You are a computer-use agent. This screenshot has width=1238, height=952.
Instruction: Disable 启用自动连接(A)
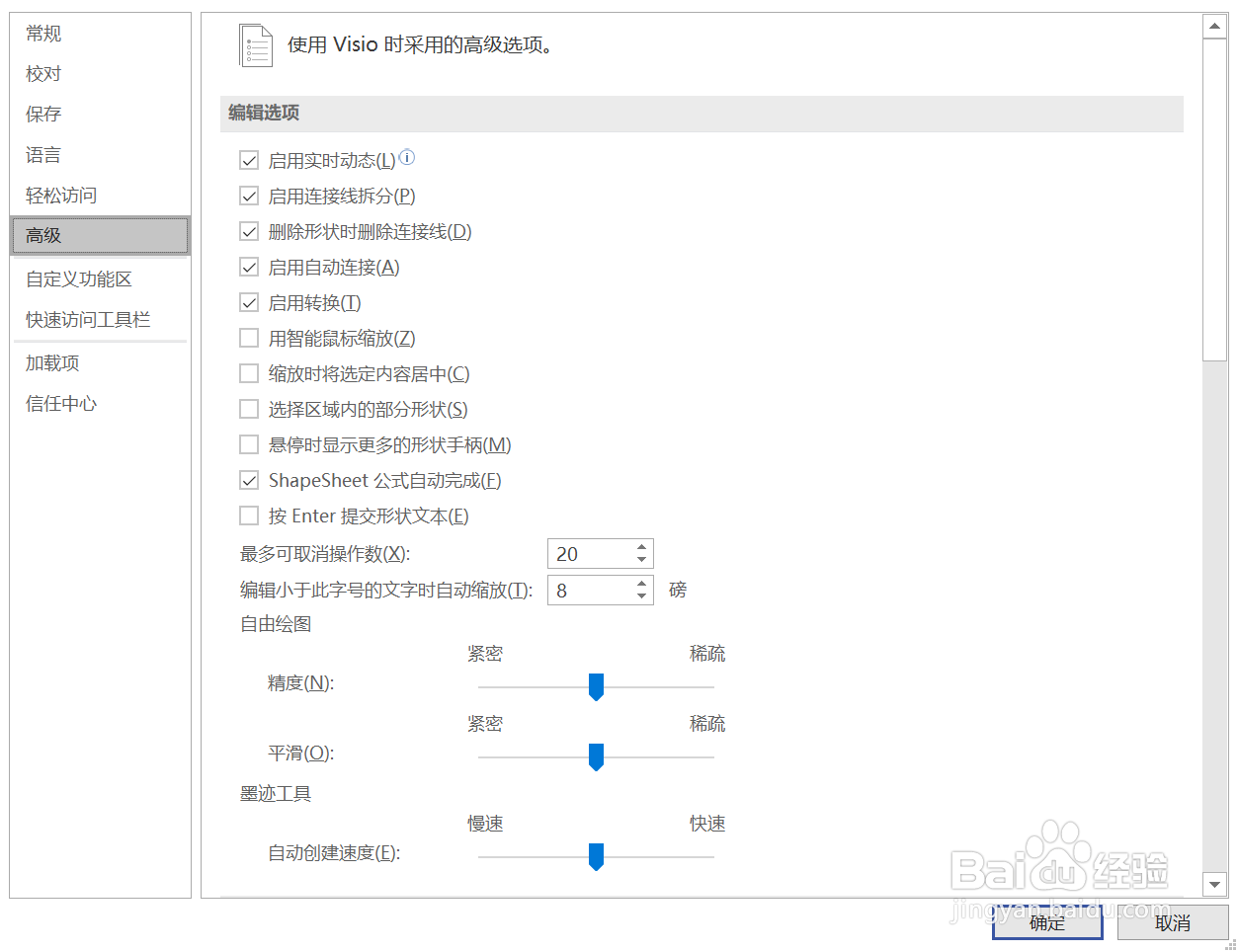tap(249, 267)
